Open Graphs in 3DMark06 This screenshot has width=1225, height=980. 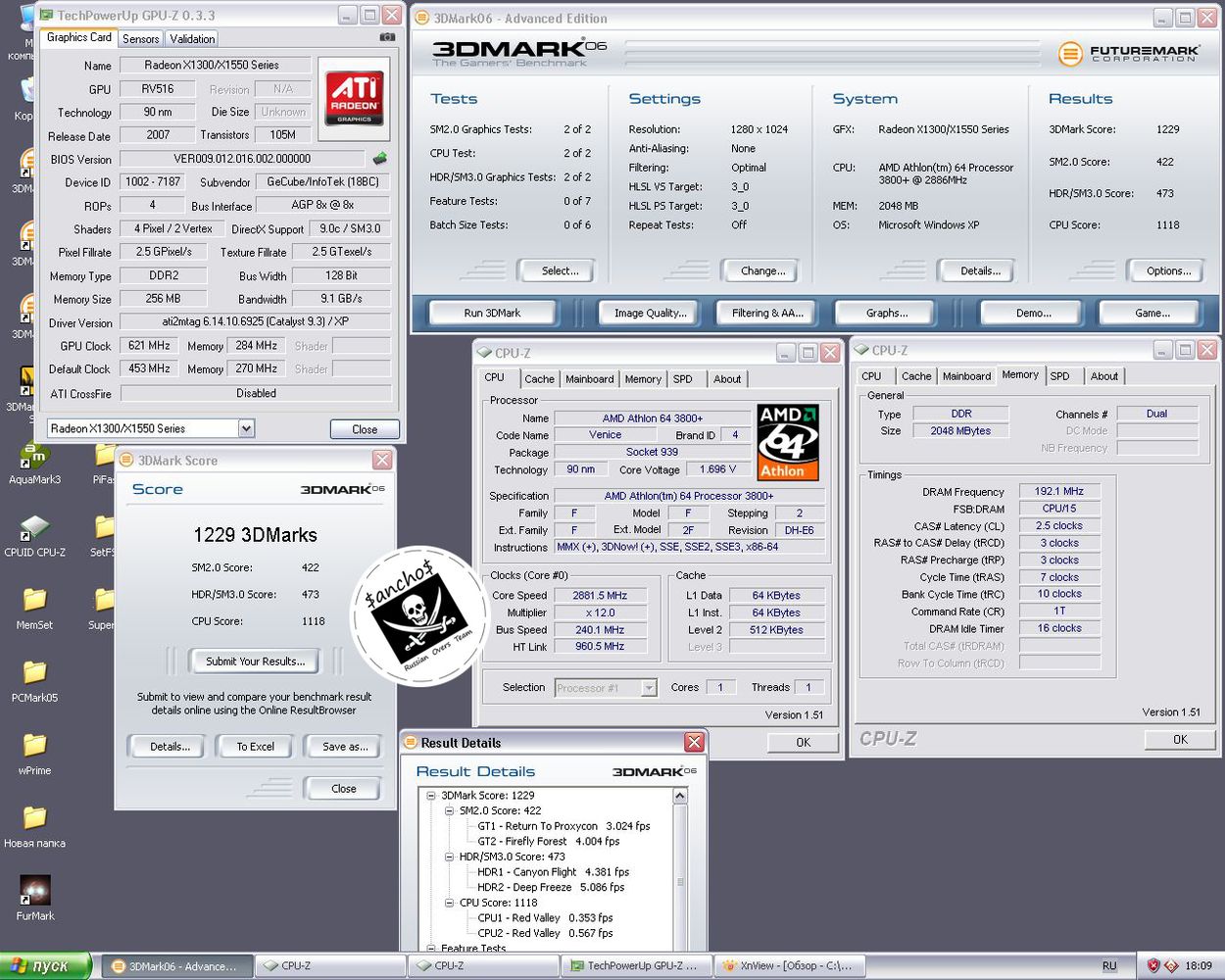click(x=886, y=313)
